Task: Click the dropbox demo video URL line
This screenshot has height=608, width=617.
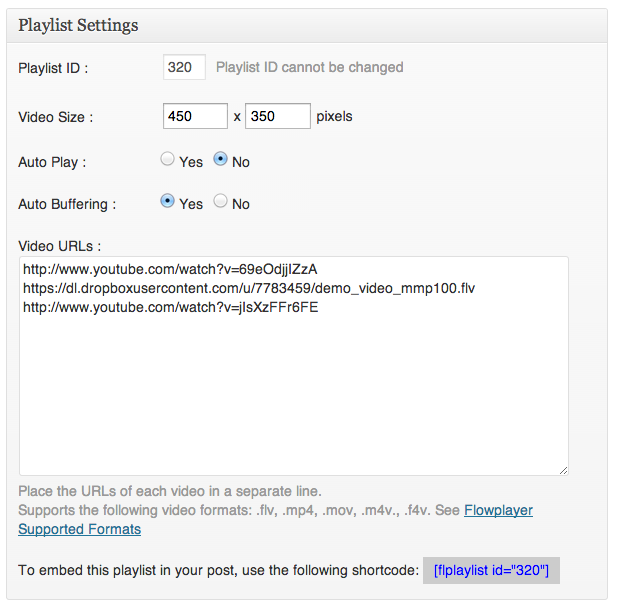Action: pyautogui.click(x=249, y=288)
